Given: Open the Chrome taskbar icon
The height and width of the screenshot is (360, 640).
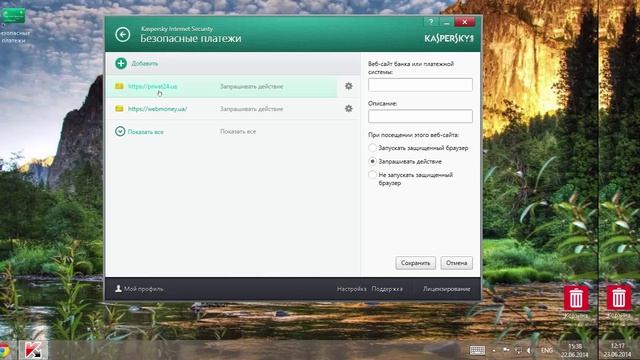Looking at the screenshot, I should click(4, 350).
